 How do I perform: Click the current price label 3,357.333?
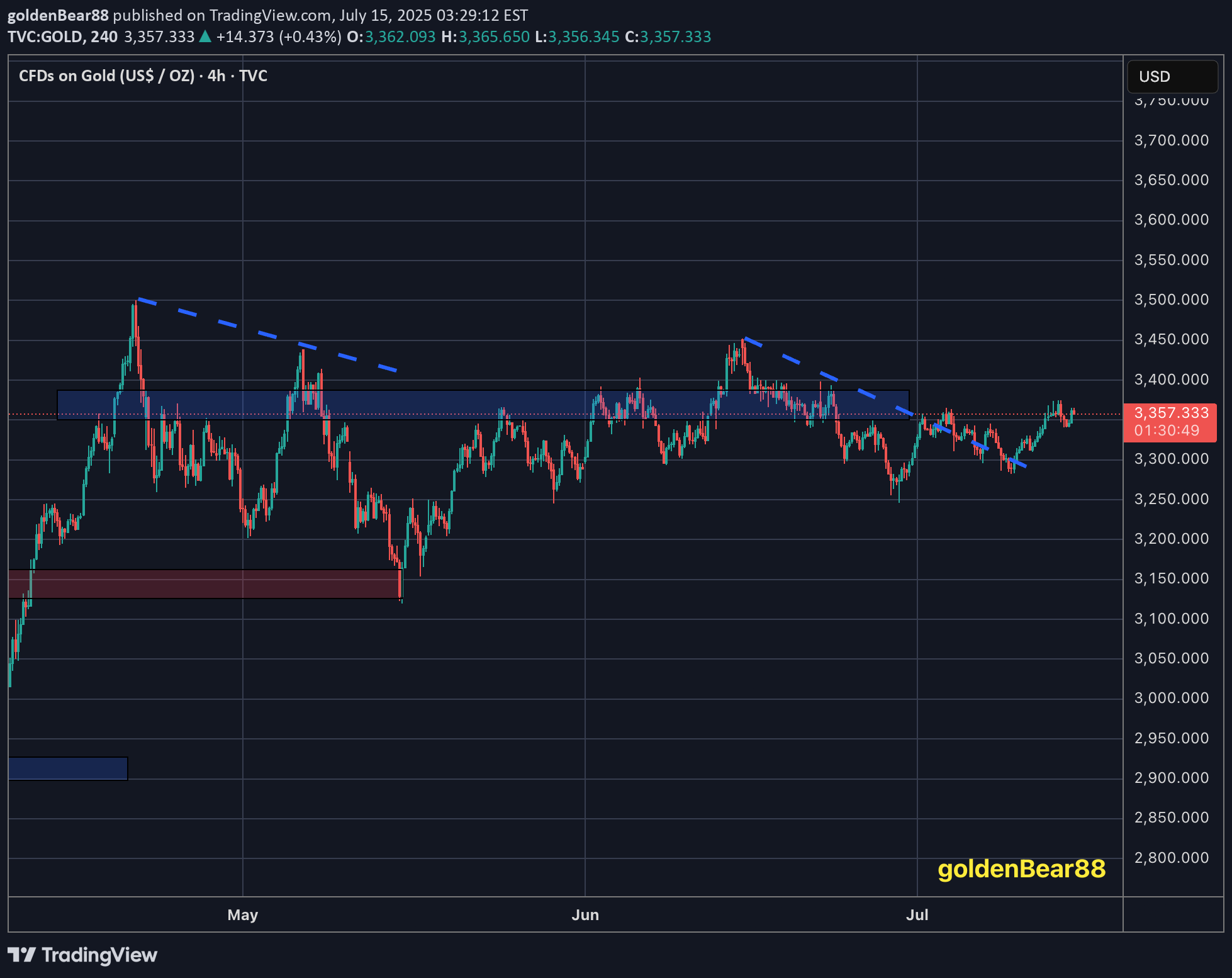[x=1171, y=413]
